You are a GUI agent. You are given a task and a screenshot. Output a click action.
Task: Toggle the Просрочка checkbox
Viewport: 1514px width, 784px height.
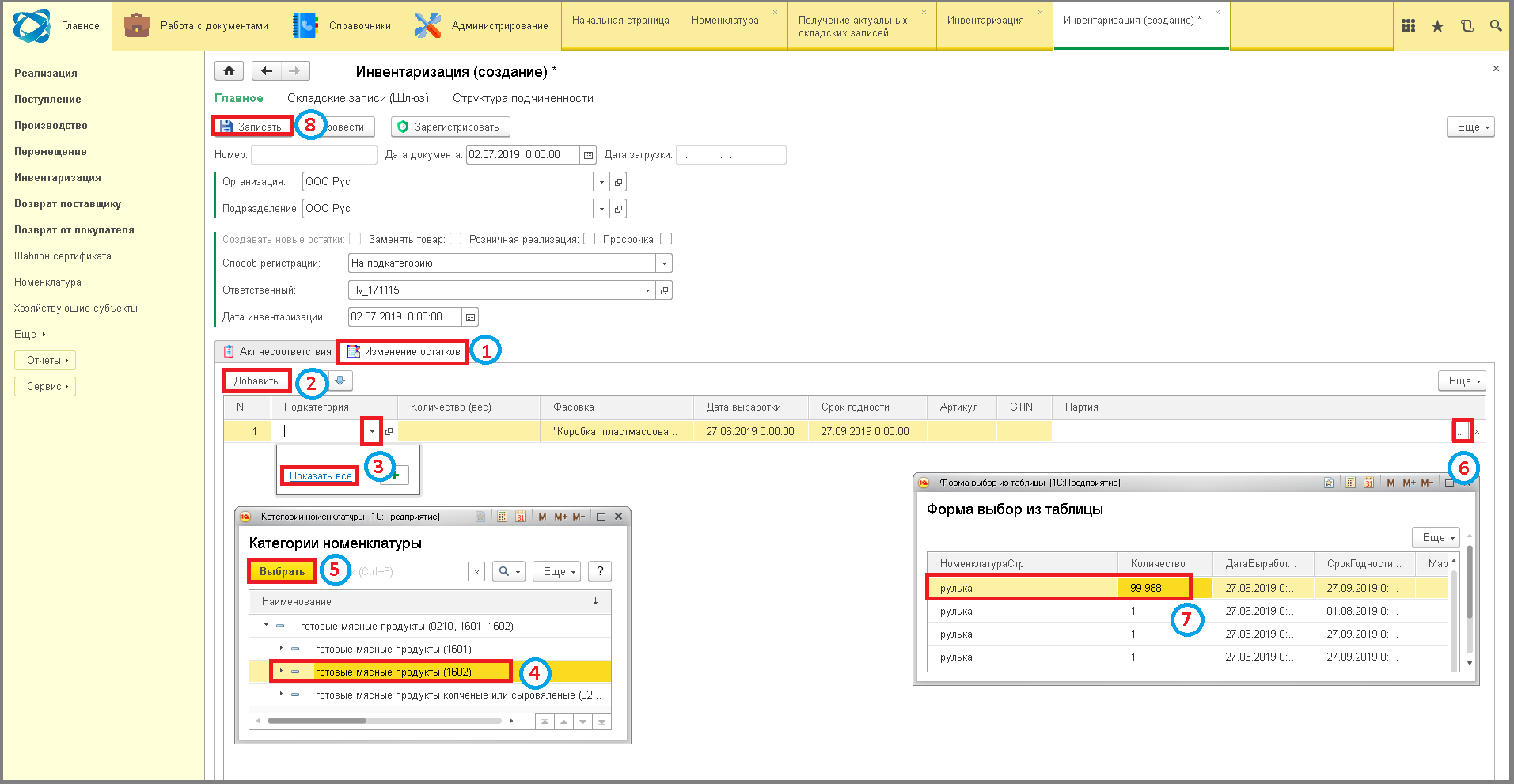point(666,239)
